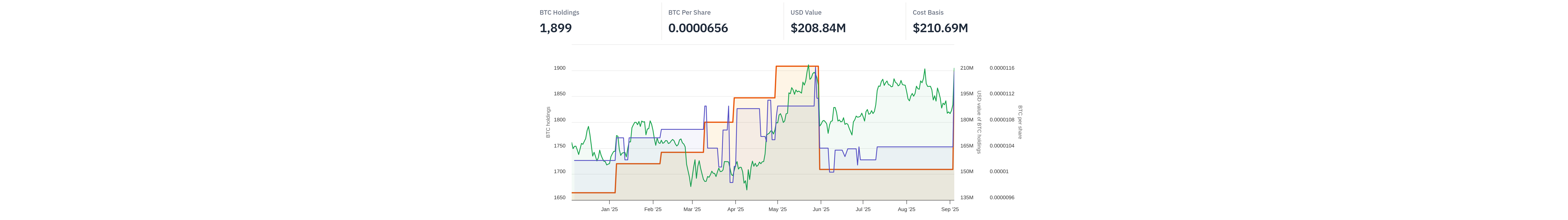
Task: Click the Jan '25 x-axis label
Action: 609,209
